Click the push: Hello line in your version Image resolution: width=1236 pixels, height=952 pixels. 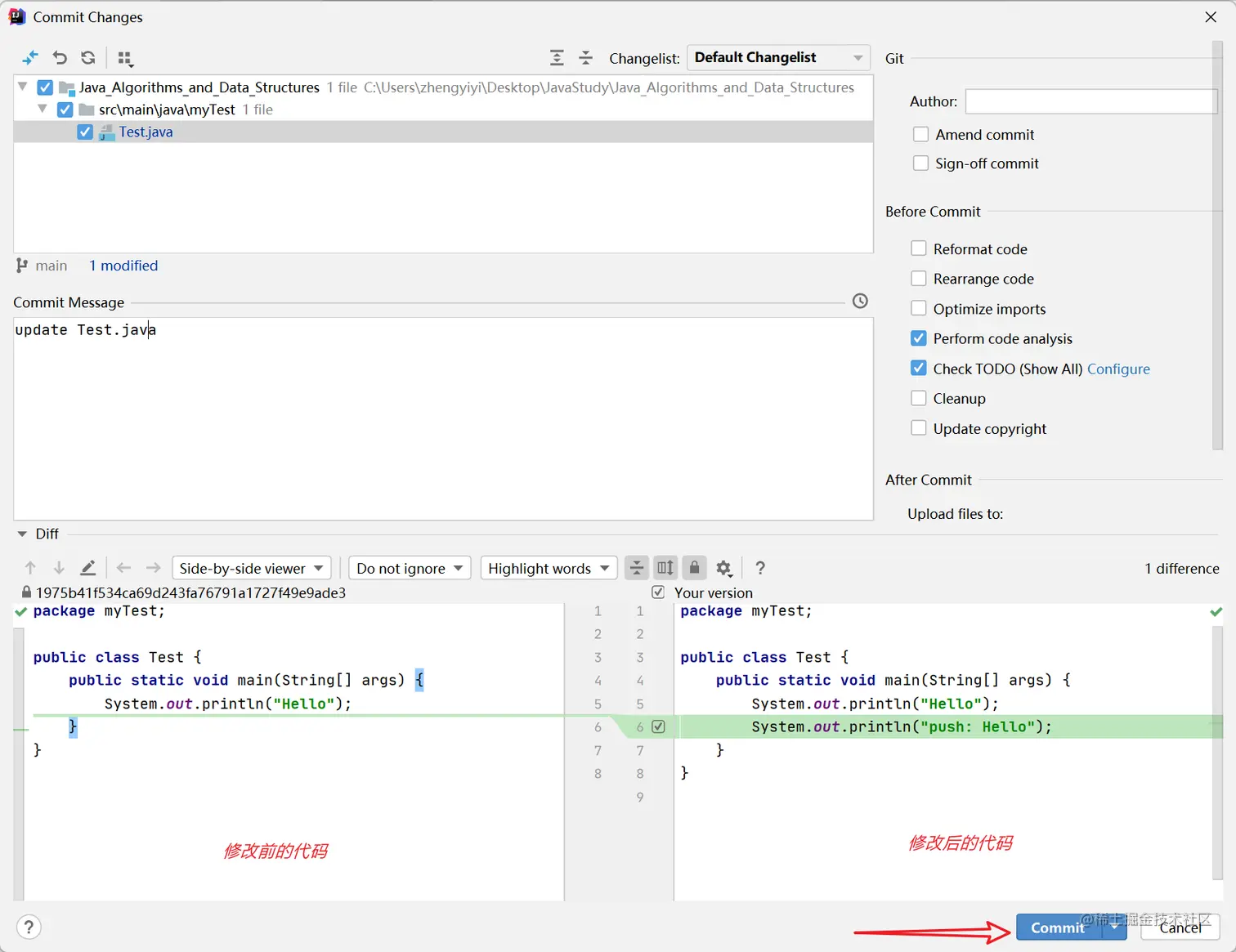coord(902,726)
